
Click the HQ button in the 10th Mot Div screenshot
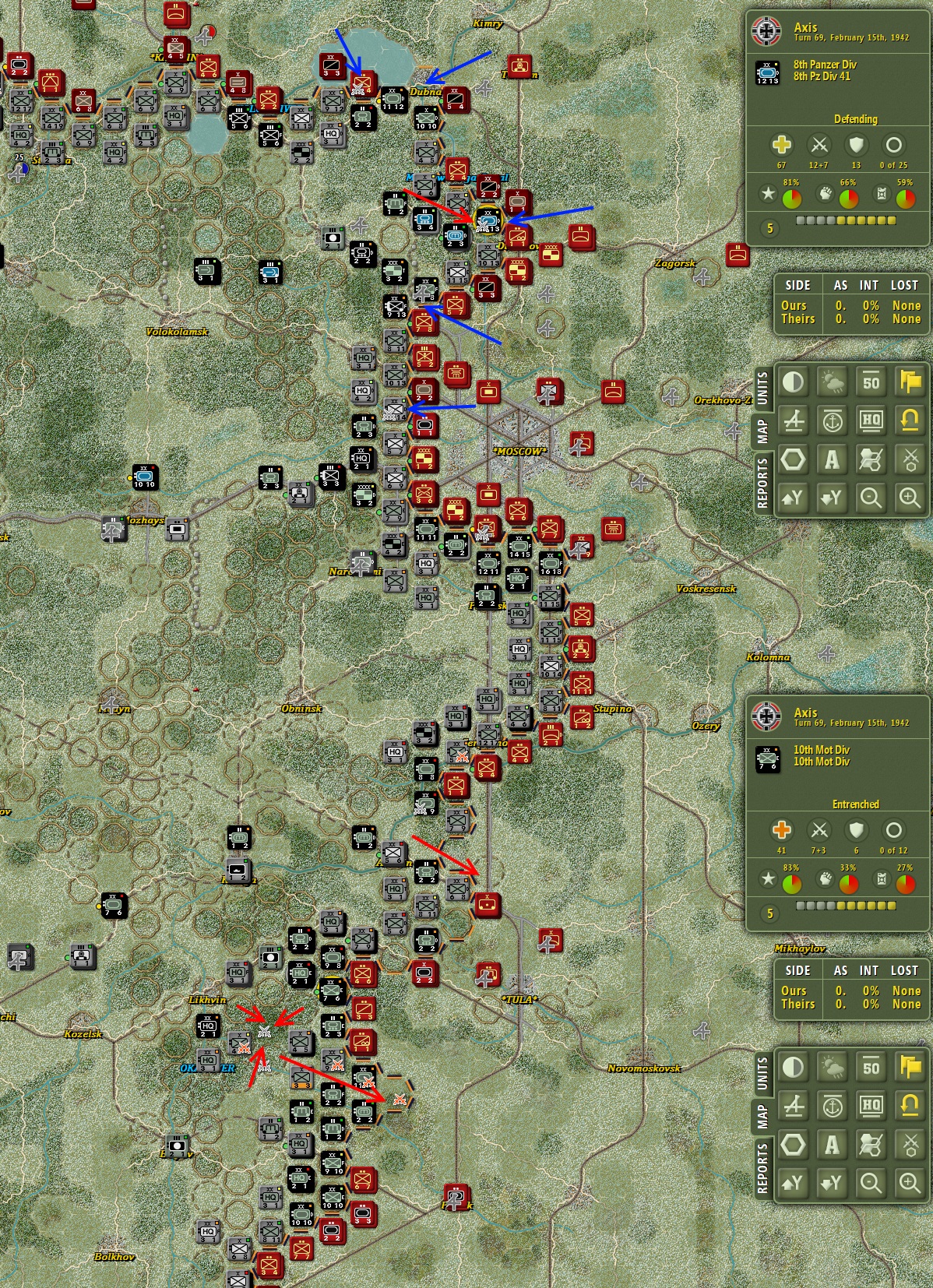pyautogui.click(x=871, y=1106)
